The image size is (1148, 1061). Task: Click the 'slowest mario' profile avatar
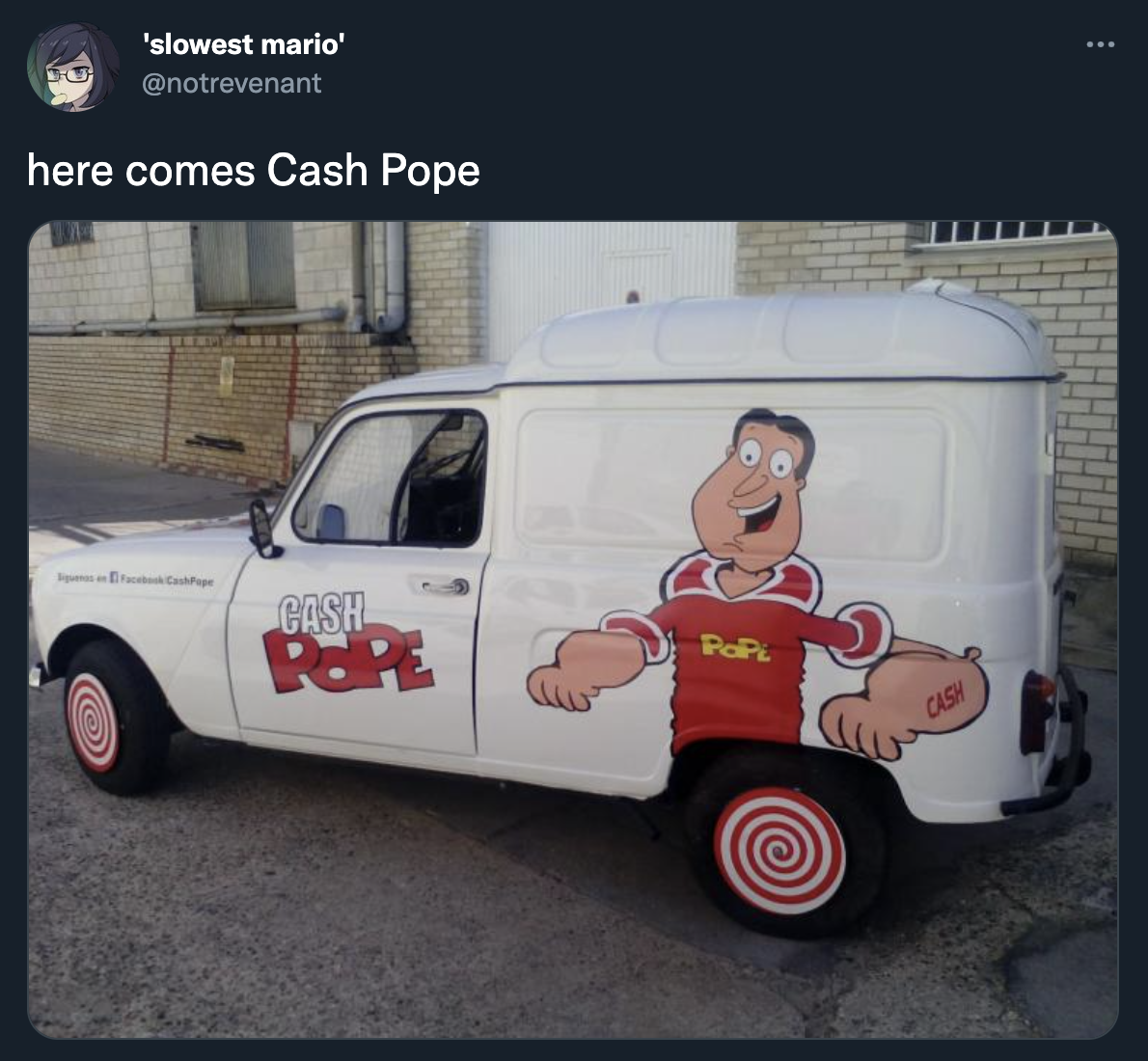72,67
